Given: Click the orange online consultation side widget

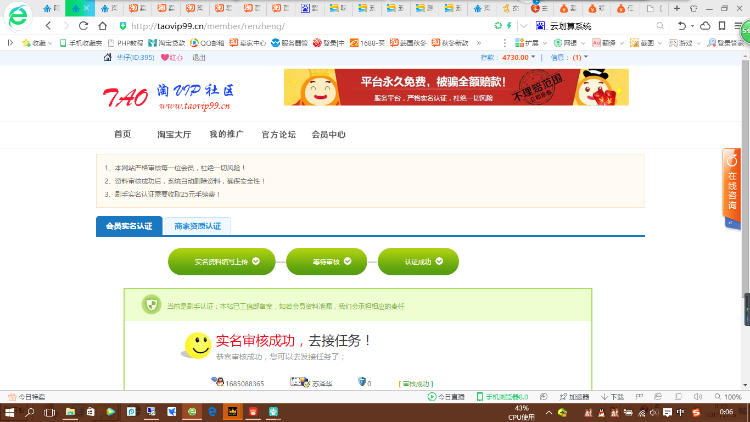Looking at the screenshot, I should [731, 187].
